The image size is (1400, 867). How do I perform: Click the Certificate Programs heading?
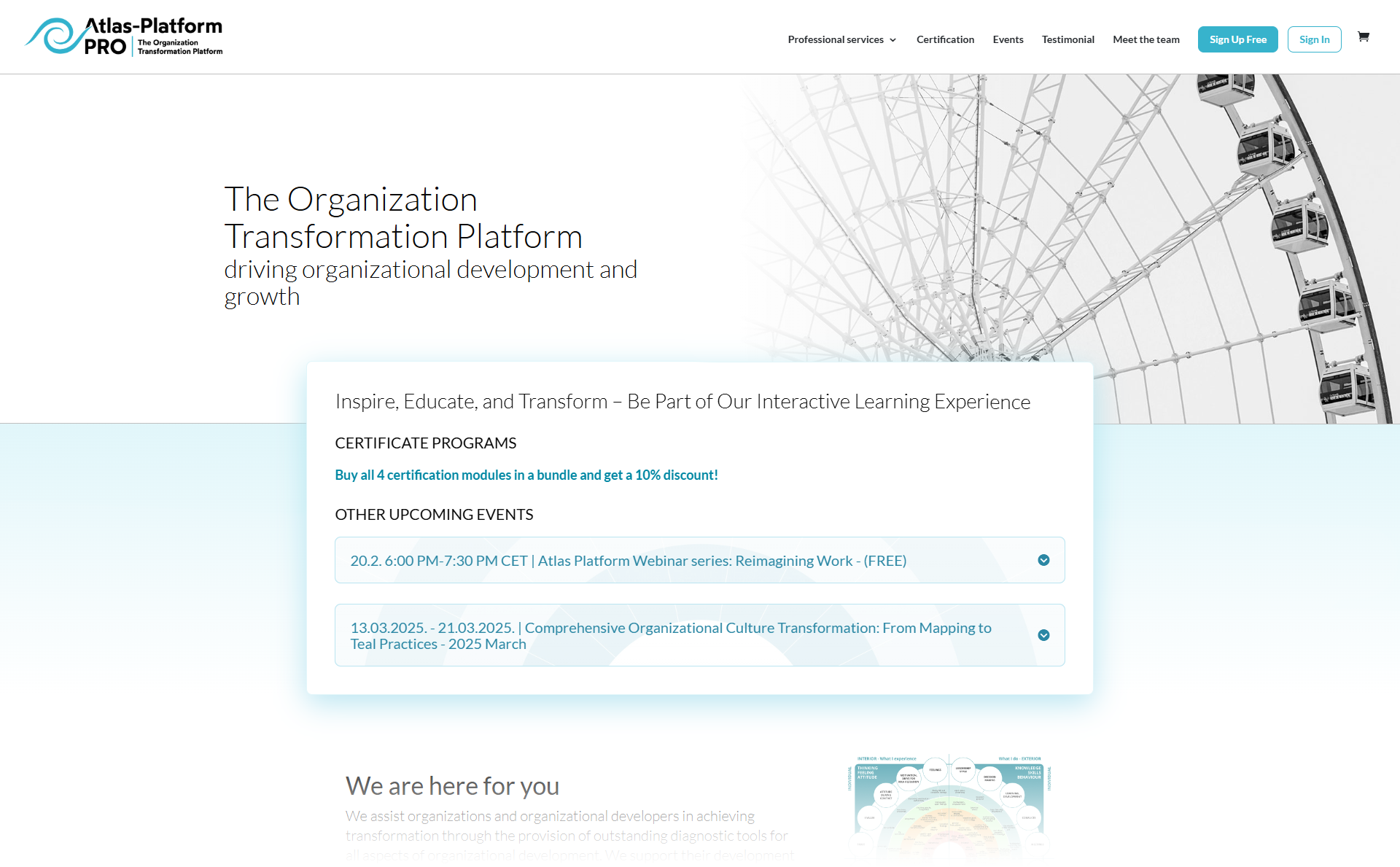coord(425,443)
